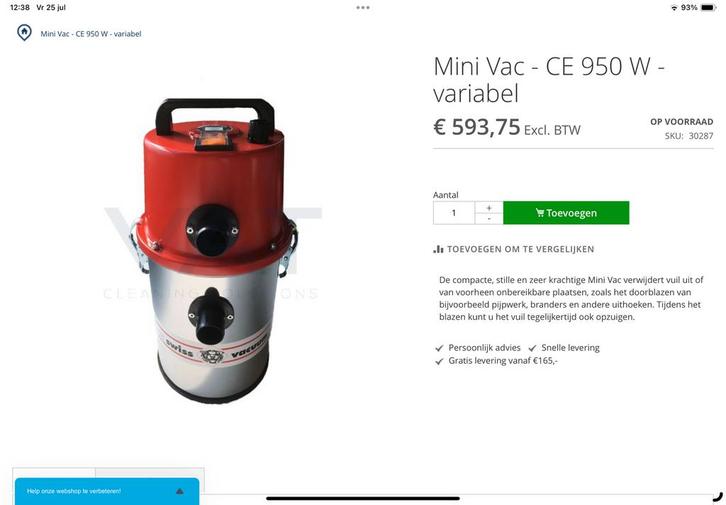Viewport: 726px width, 505px height.
Task: Click the first tab above the feedback bar
Action: (54, 473)
